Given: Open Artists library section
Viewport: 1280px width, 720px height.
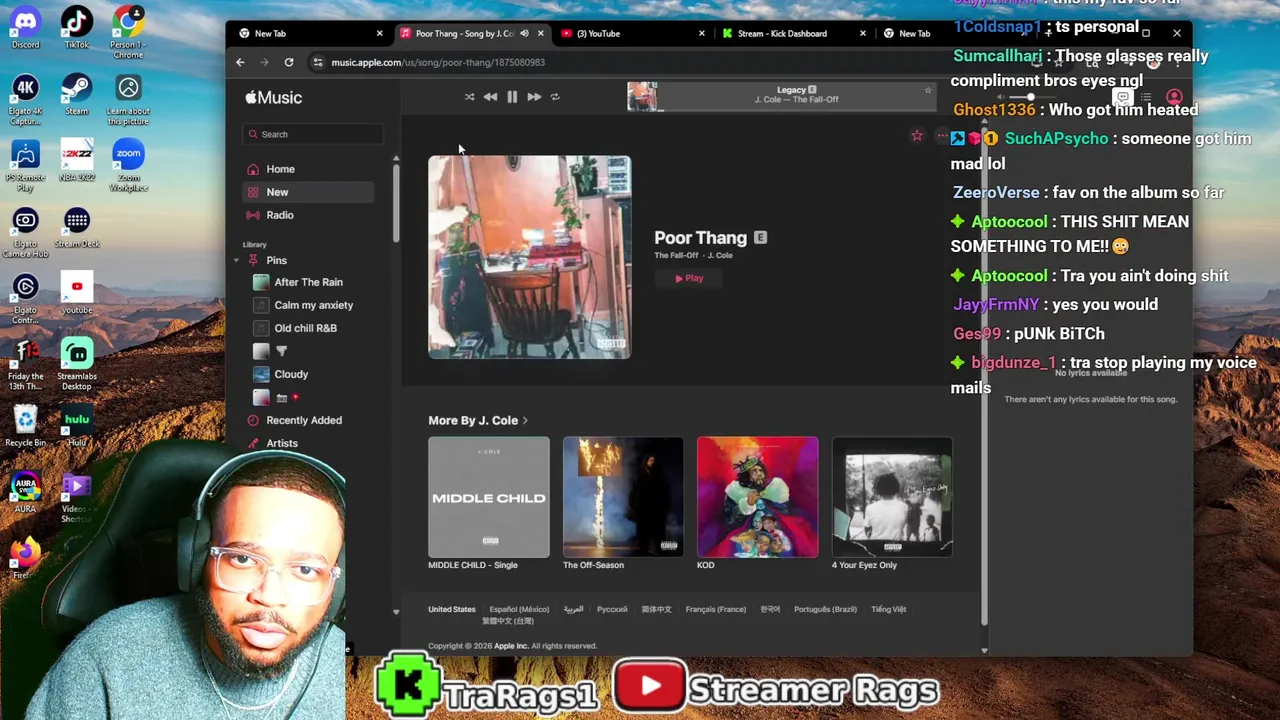Looking at the screenshot, I should click(x=282, y=443).
